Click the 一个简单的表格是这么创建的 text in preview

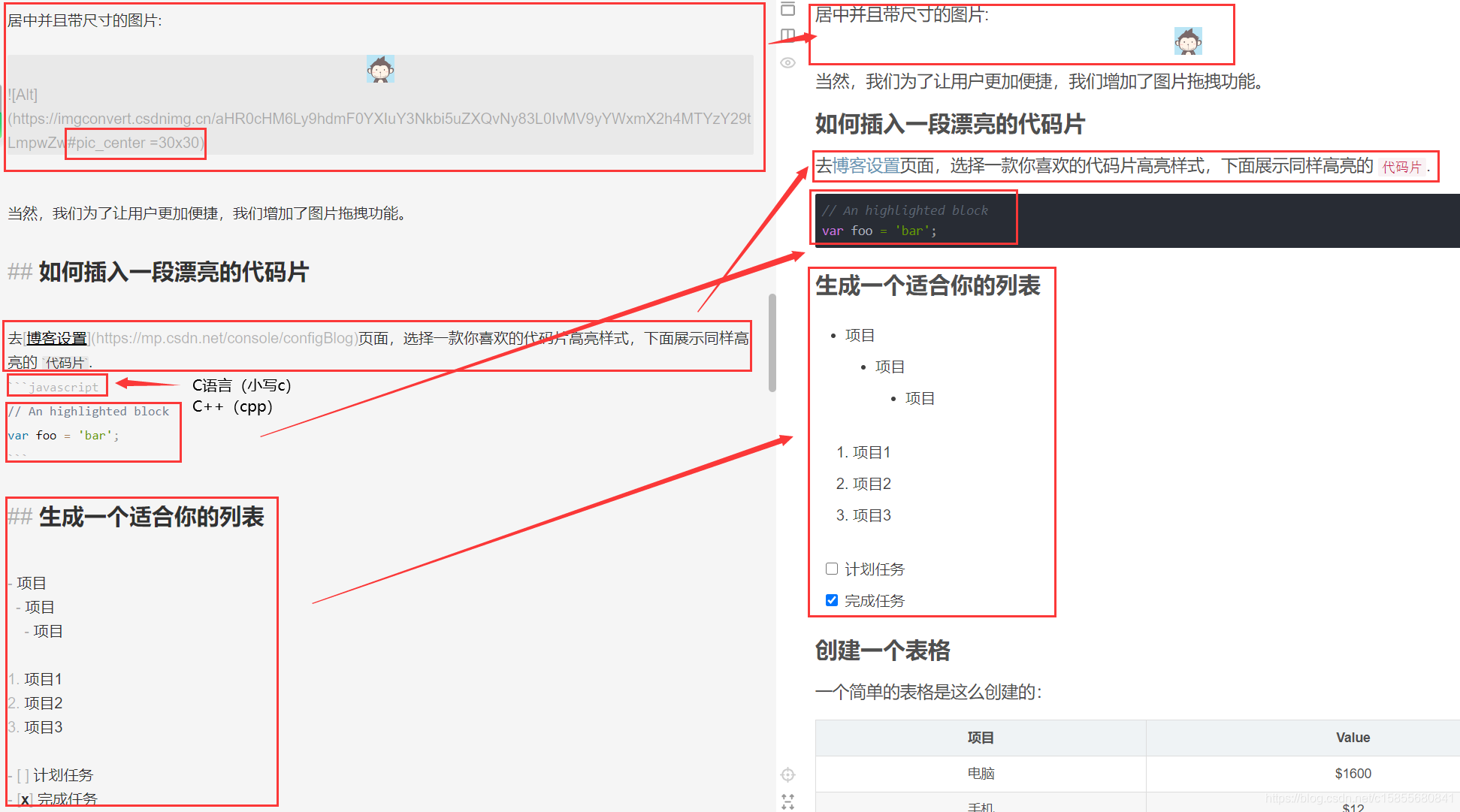point(929,692)
